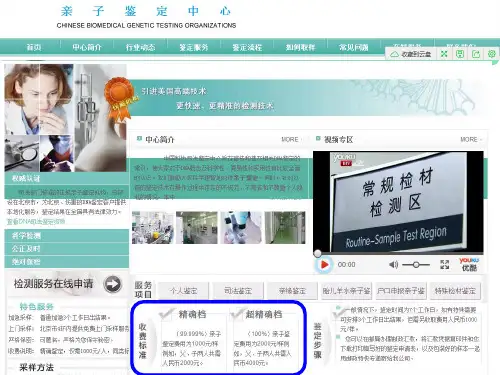The width and height of the screenshot is (500, 375).
Task: Click MORE next to 视频专区 heading
Action: click(469, 139)
